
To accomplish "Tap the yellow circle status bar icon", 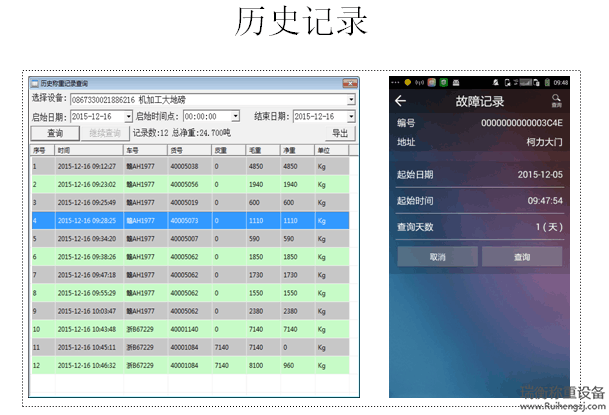I will pos(408,82).
